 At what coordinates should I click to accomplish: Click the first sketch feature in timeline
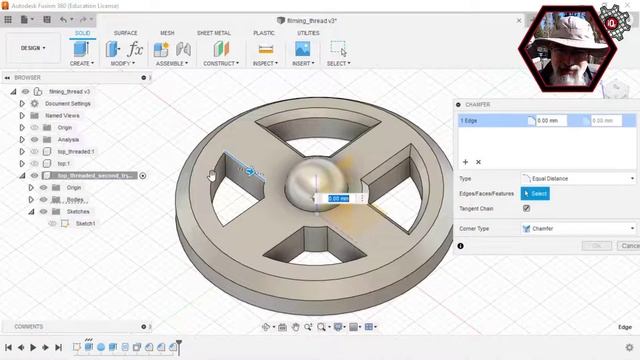click(x=77, y=347)
